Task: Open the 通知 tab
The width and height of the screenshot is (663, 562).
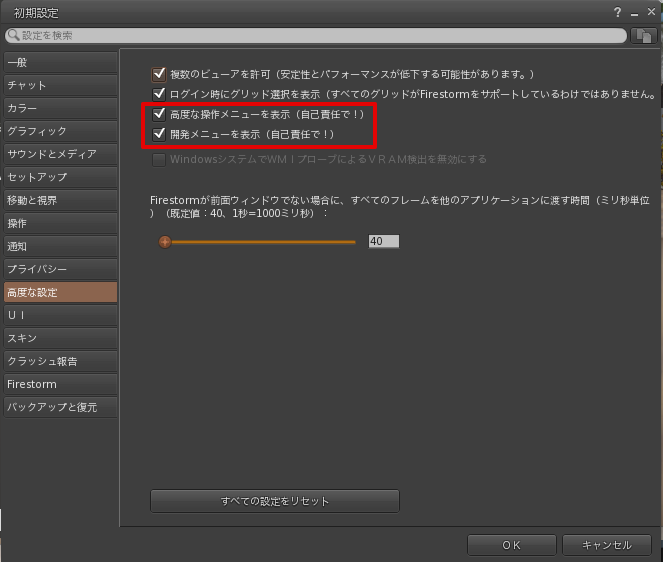Action: click(60, 246)
